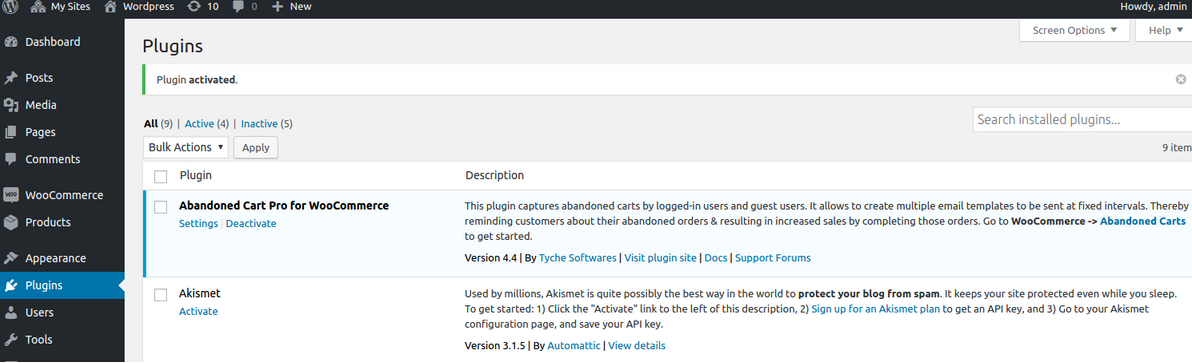
Task: Select the Pages icon in sidebar
Action: (11, 132)
